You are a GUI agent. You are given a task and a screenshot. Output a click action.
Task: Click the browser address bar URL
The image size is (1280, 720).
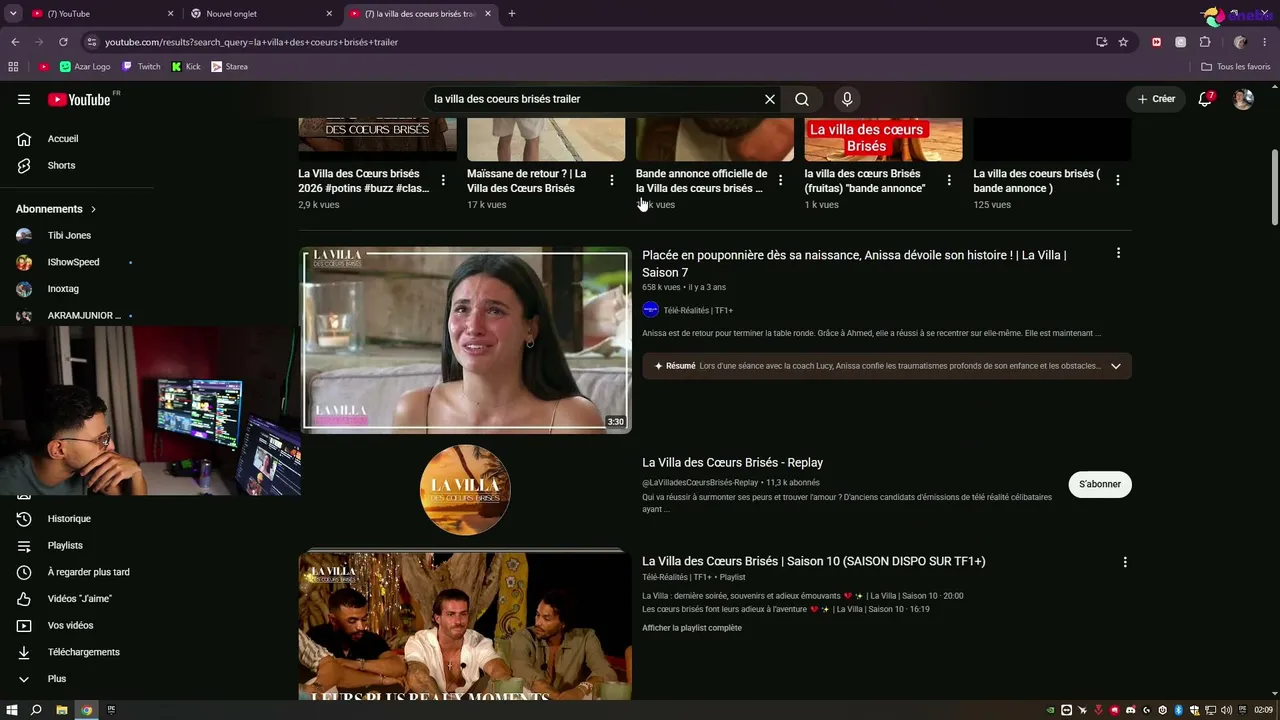(x=252, y=42)
